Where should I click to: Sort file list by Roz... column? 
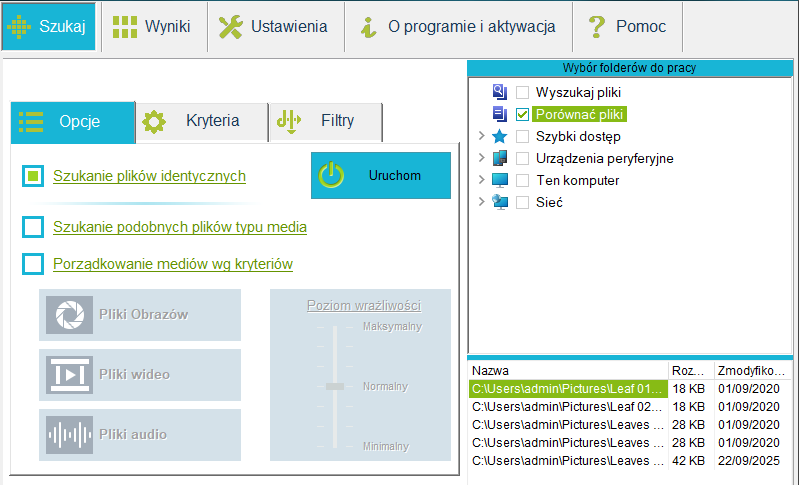(691, 371)
